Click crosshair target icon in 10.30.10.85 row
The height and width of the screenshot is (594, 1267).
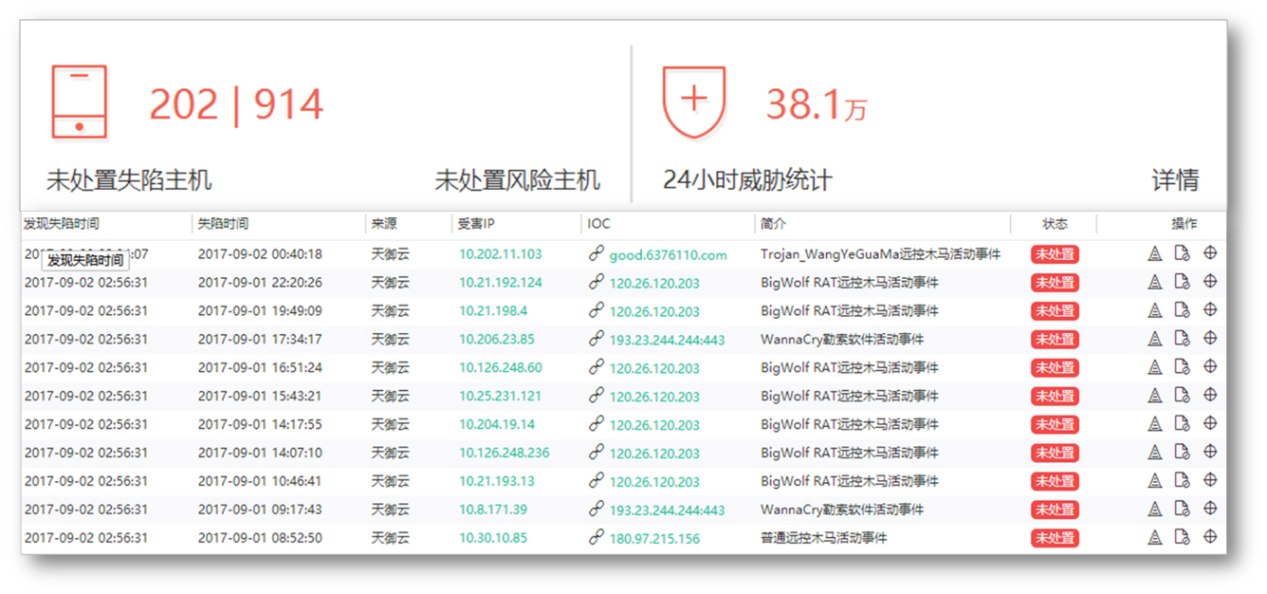pyautogui.click(x=1210, y=537)
